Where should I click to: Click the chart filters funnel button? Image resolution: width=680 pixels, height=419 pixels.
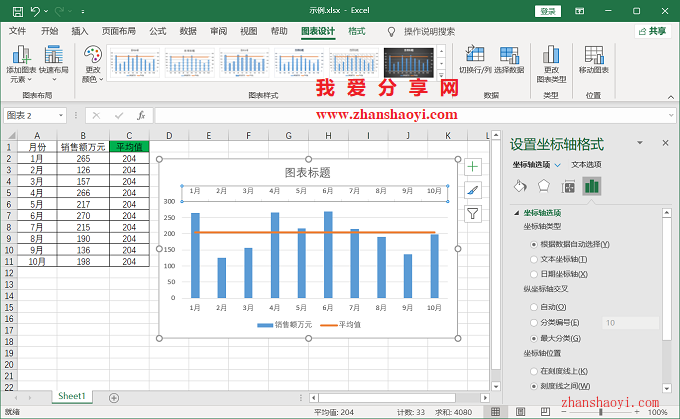[473, 214]
